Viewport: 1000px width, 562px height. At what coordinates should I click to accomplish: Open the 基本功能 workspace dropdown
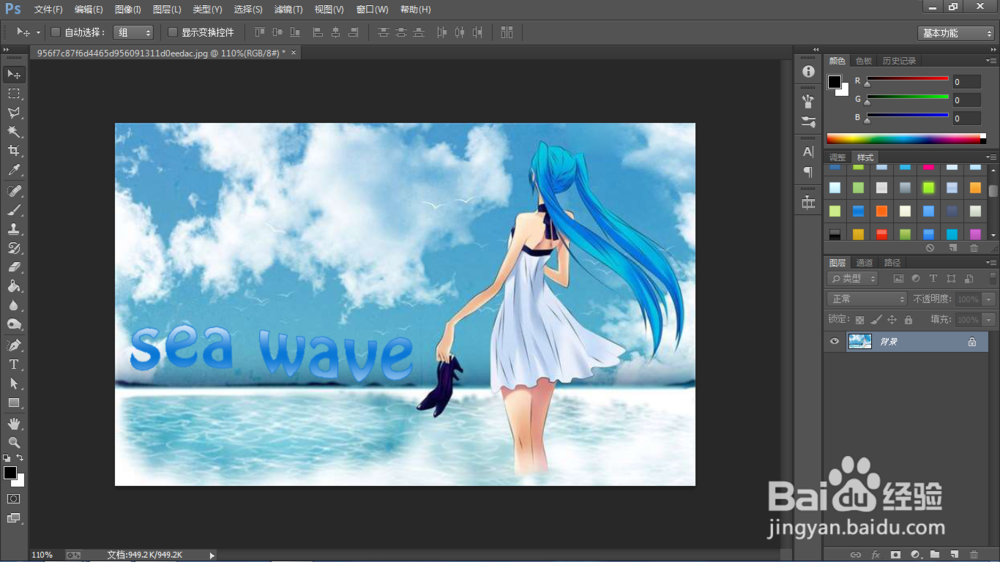click(955, 33)
